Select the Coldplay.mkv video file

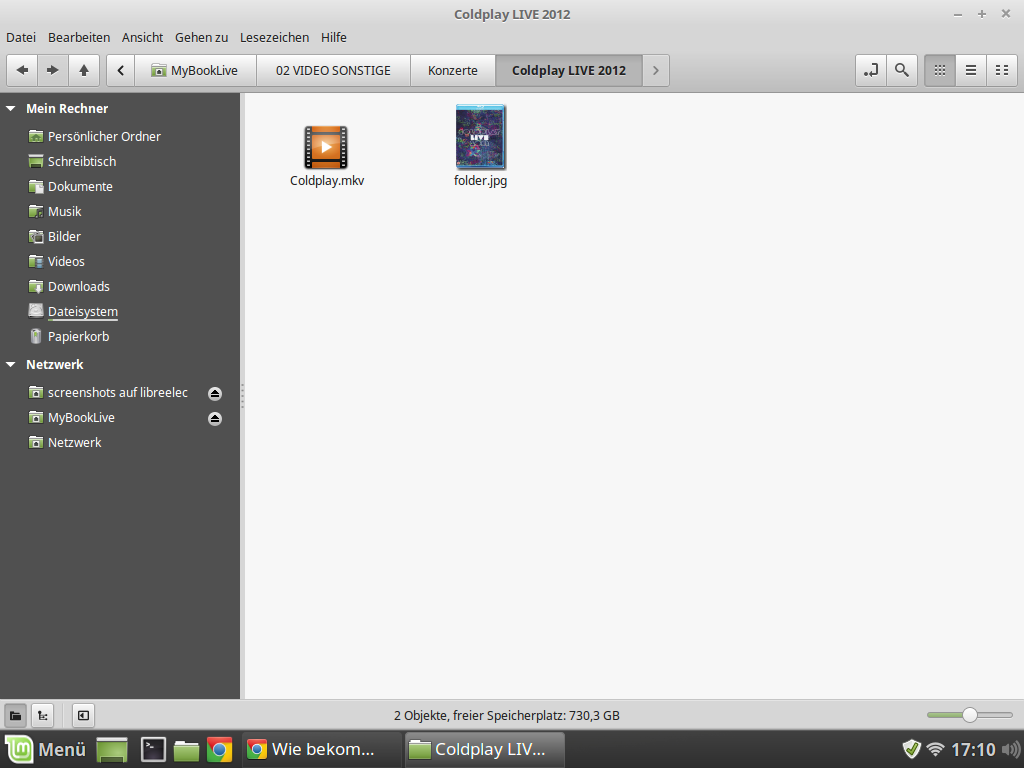coord(326,147)
